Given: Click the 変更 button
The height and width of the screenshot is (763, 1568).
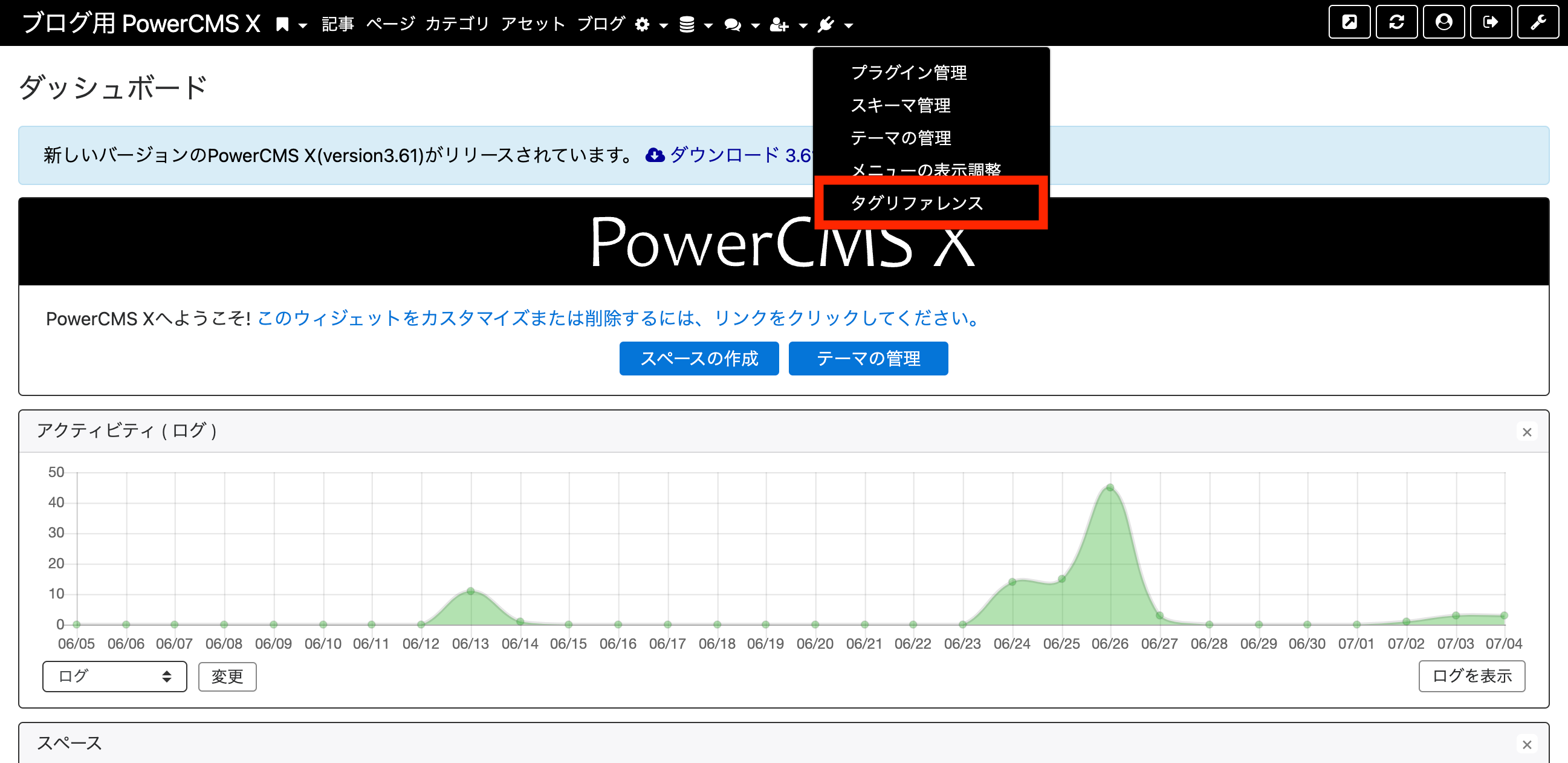Looking at the screenshot, I should point(227,676).
